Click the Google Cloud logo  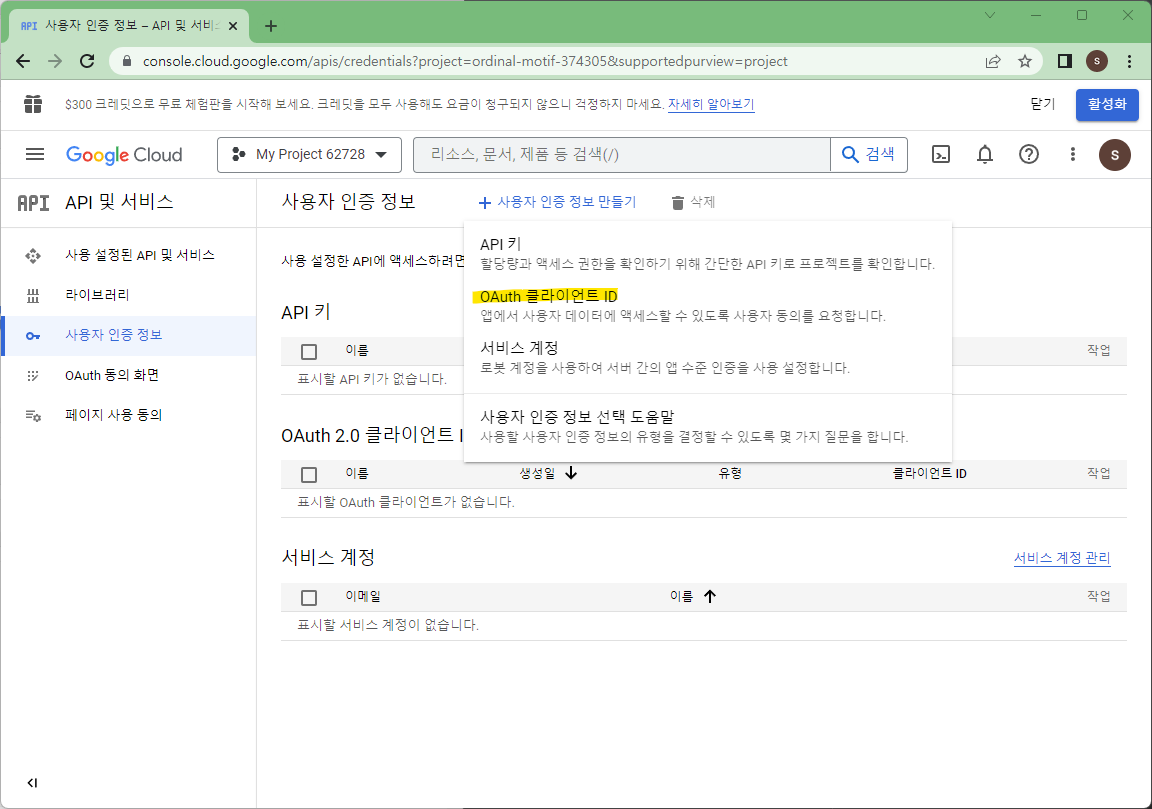[124, 155]
